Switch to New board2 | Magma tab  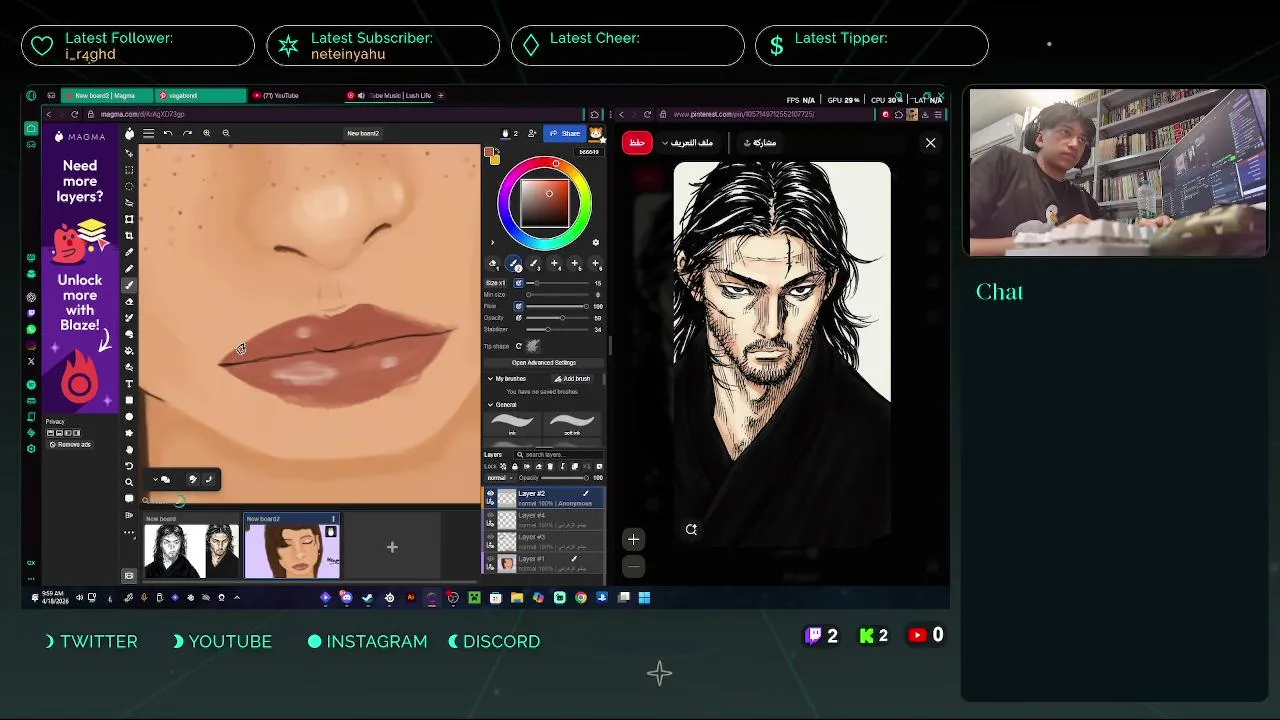(105, 95)
